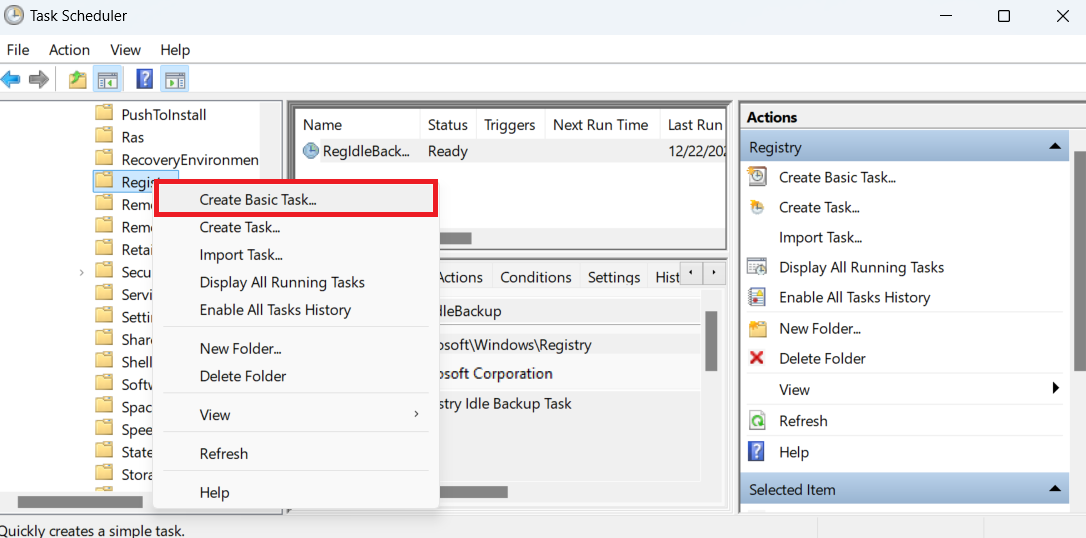Sort tasks by Status column header
The height and width of the screenshot is (538, 1086).
pyautogui.click(x=447, y=125)
